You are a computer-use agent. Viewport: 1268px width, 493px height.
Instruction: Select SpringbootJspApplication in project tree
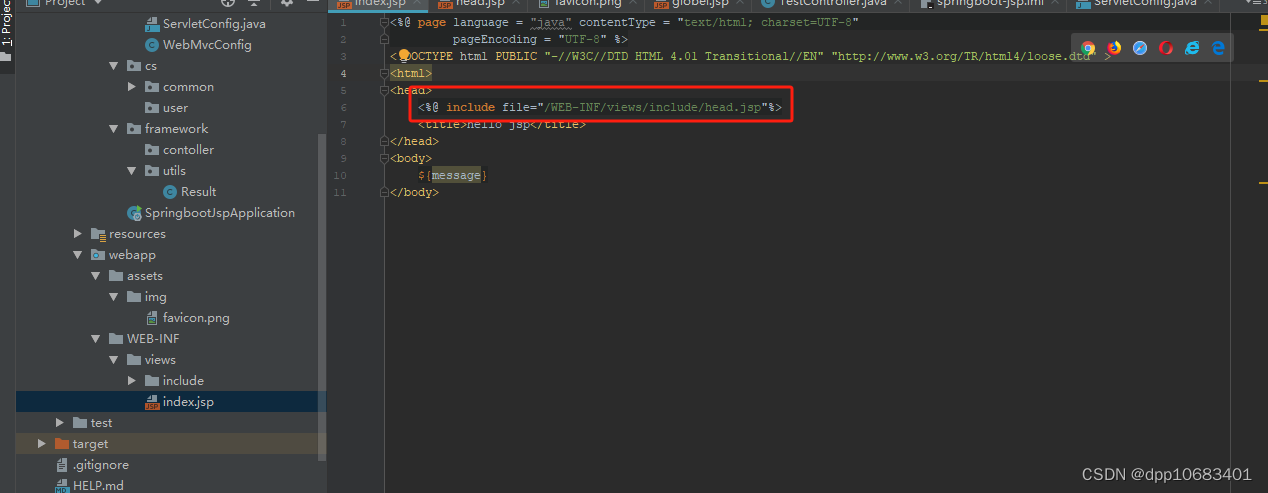[x=220, y=212]
